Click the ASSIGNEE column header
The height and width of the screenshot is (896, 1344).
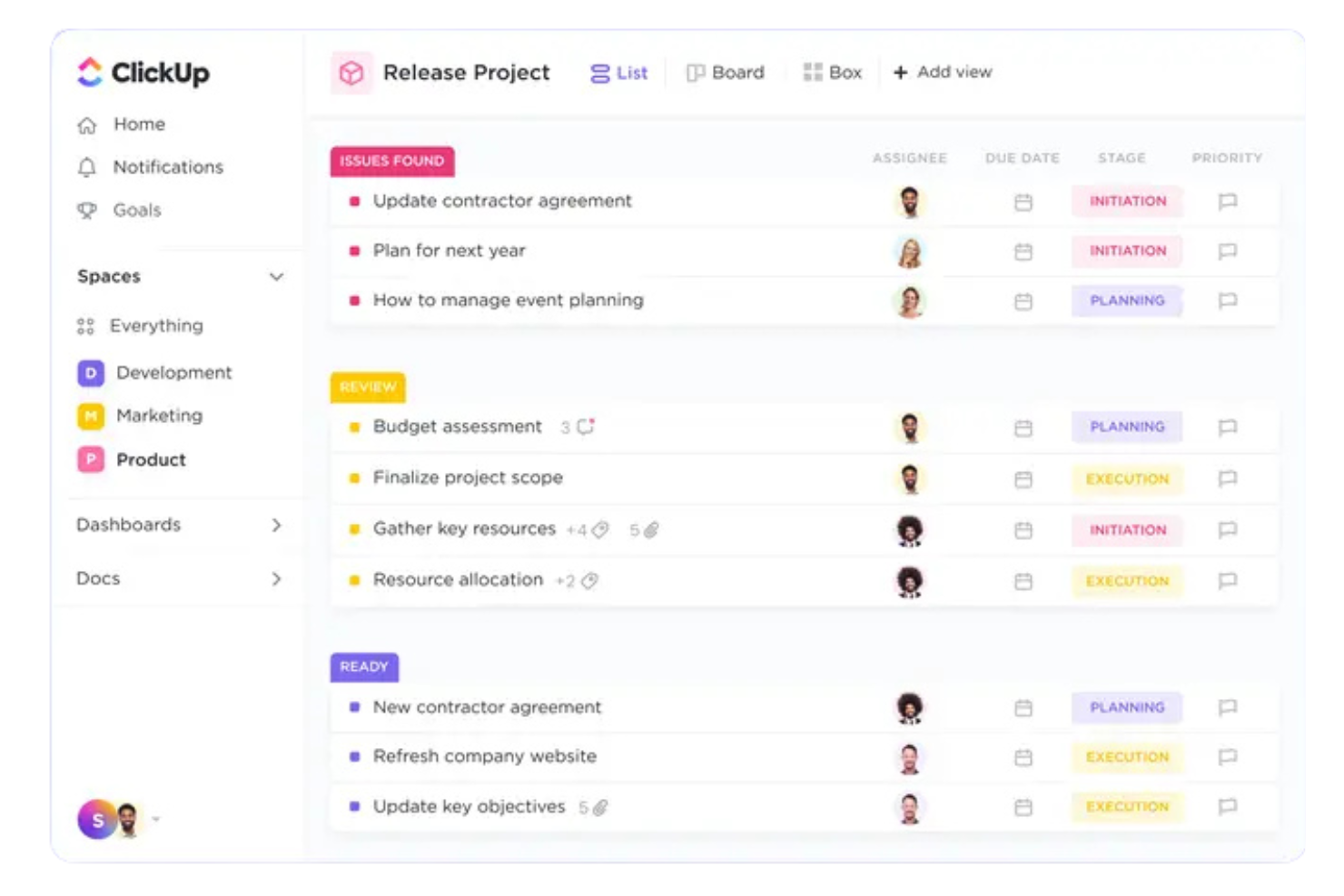pos(910,158)
